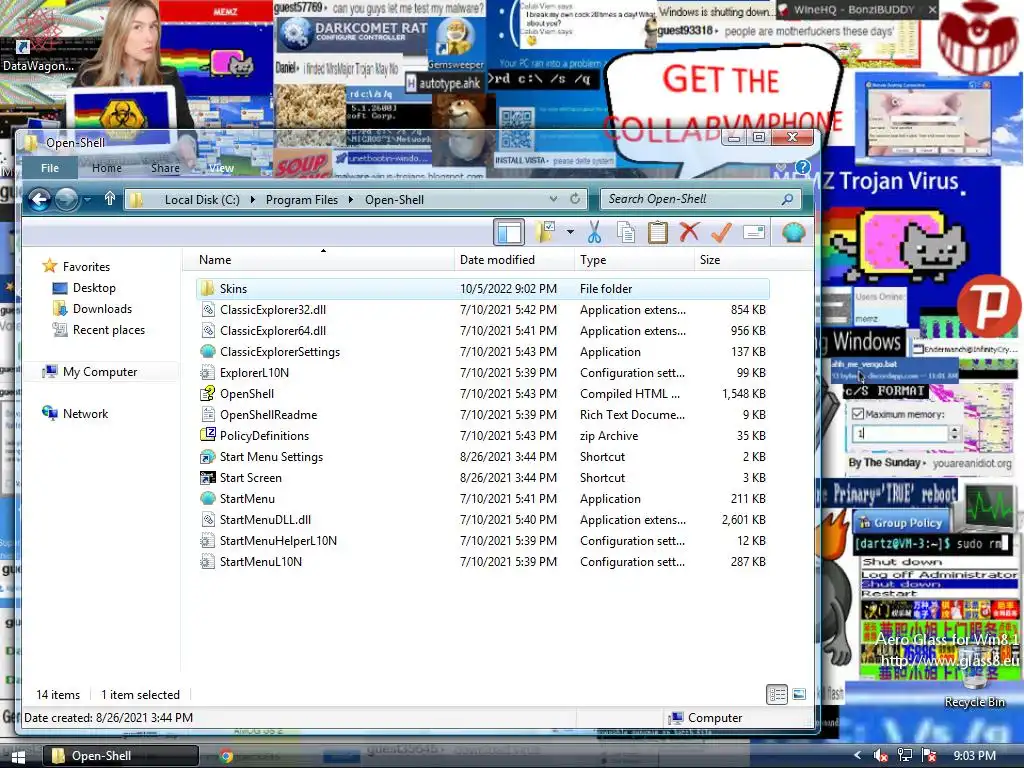Click the Back navigation arrow

click(40, 199)
